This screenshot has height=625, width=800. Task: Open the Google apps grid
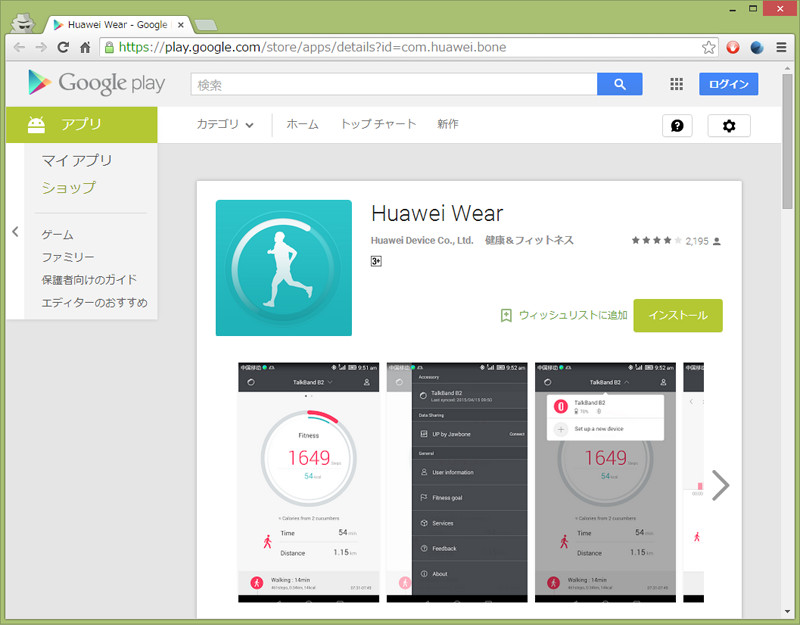677,84
